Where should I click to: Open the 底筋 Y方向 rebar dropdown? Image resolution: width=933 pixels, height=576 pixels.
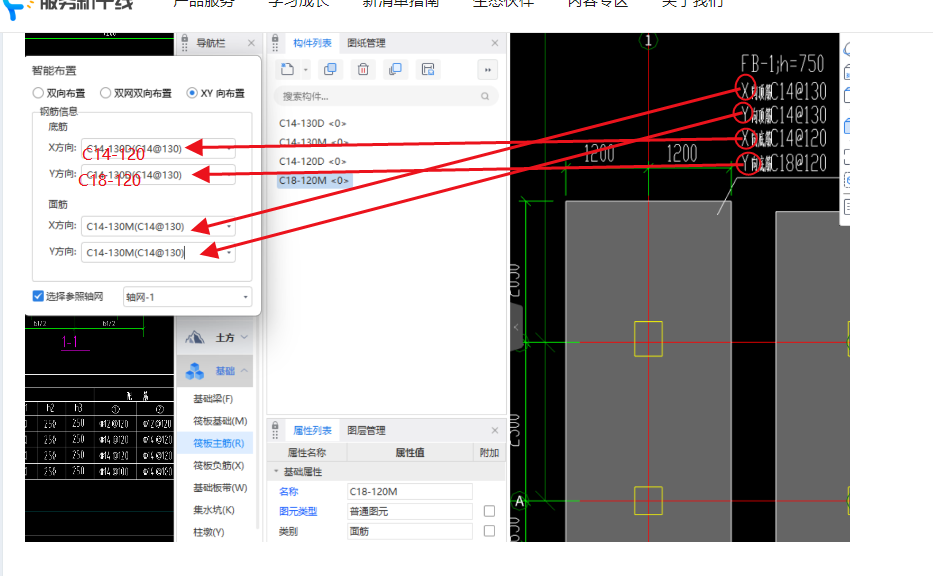[x=229, y=175]
